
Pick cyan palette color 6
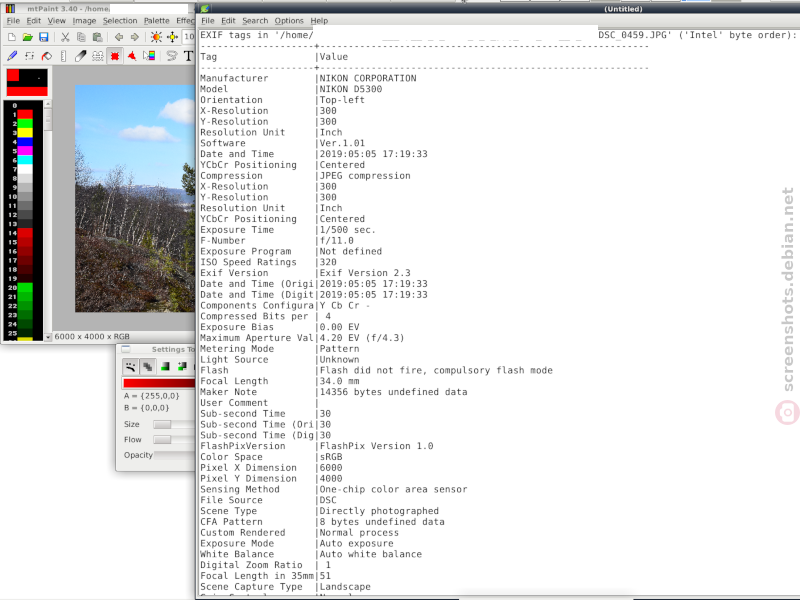point(25,160)
